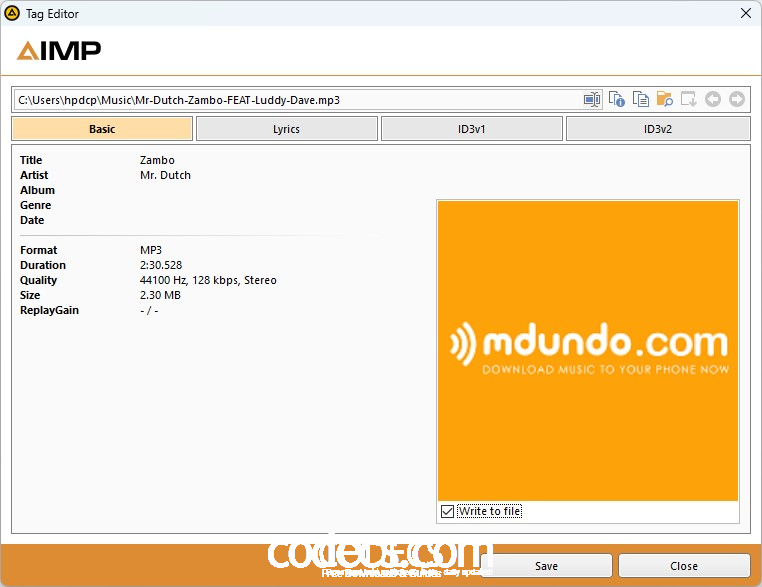Click the mdundo.com album art image
Image resolution: width=762 pixels, height=587 pixels.
[x=588, y=351]
